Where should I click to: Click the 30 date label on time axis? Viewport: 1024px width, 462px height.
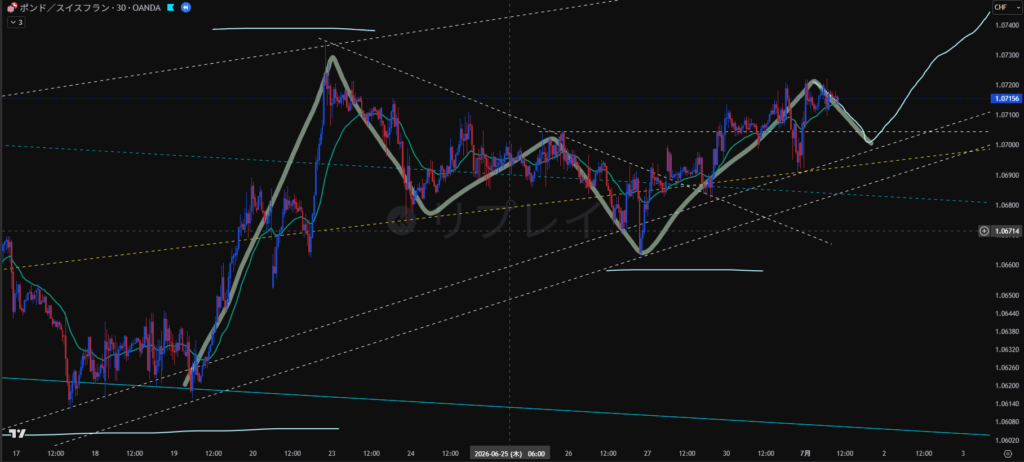(726, 453)
